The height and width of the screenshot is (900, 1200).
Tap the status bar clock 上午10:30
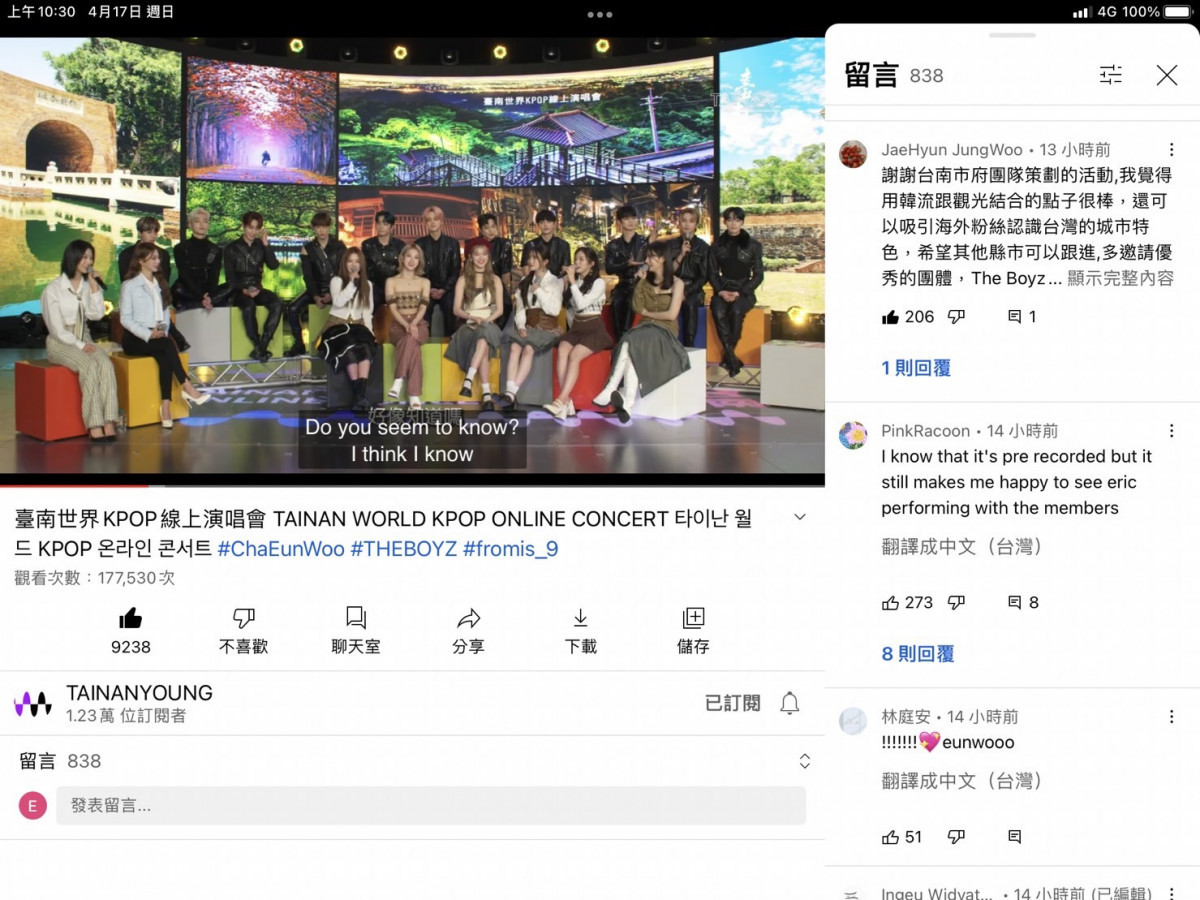click(42, 12)
